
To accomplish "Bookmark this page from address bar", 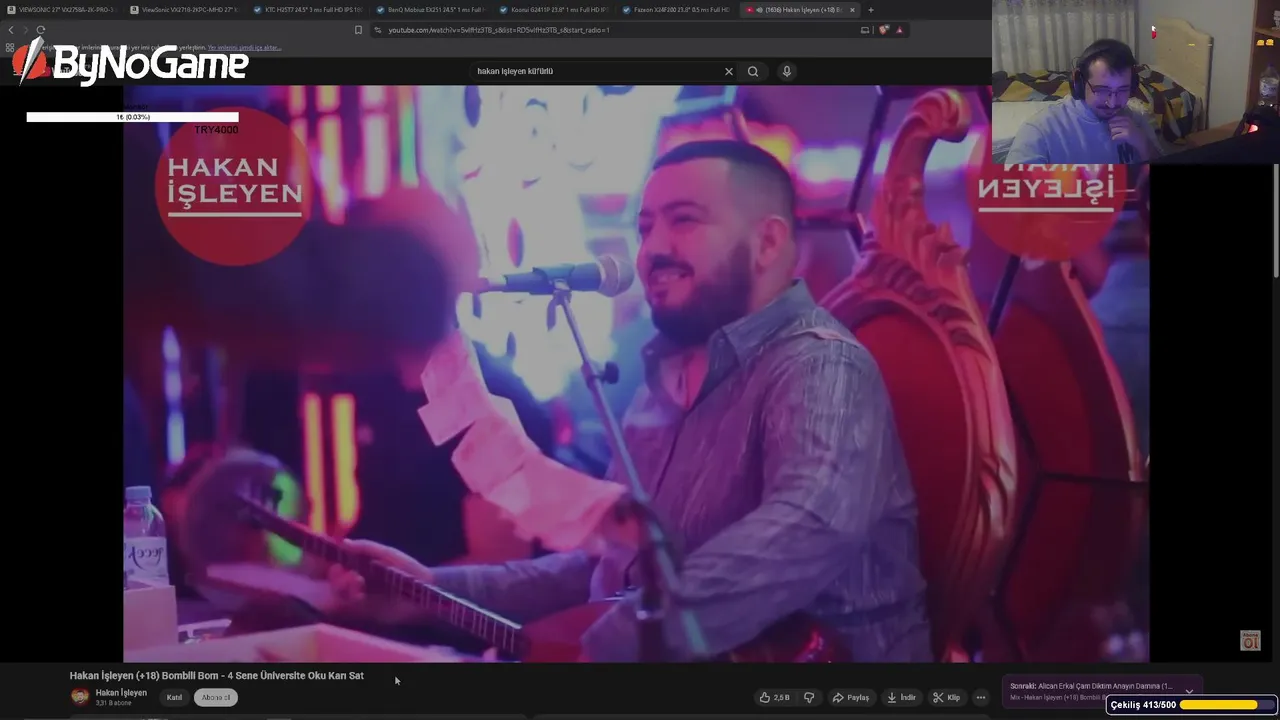I will tap(358, 30).
